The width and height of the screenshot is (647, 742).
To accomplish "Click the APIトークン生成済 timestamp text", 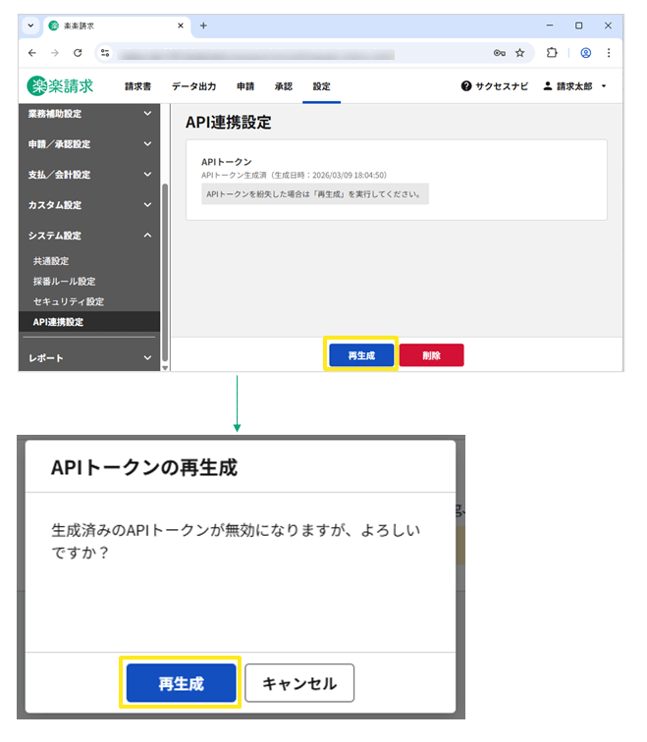I will [x=294, y=175].
